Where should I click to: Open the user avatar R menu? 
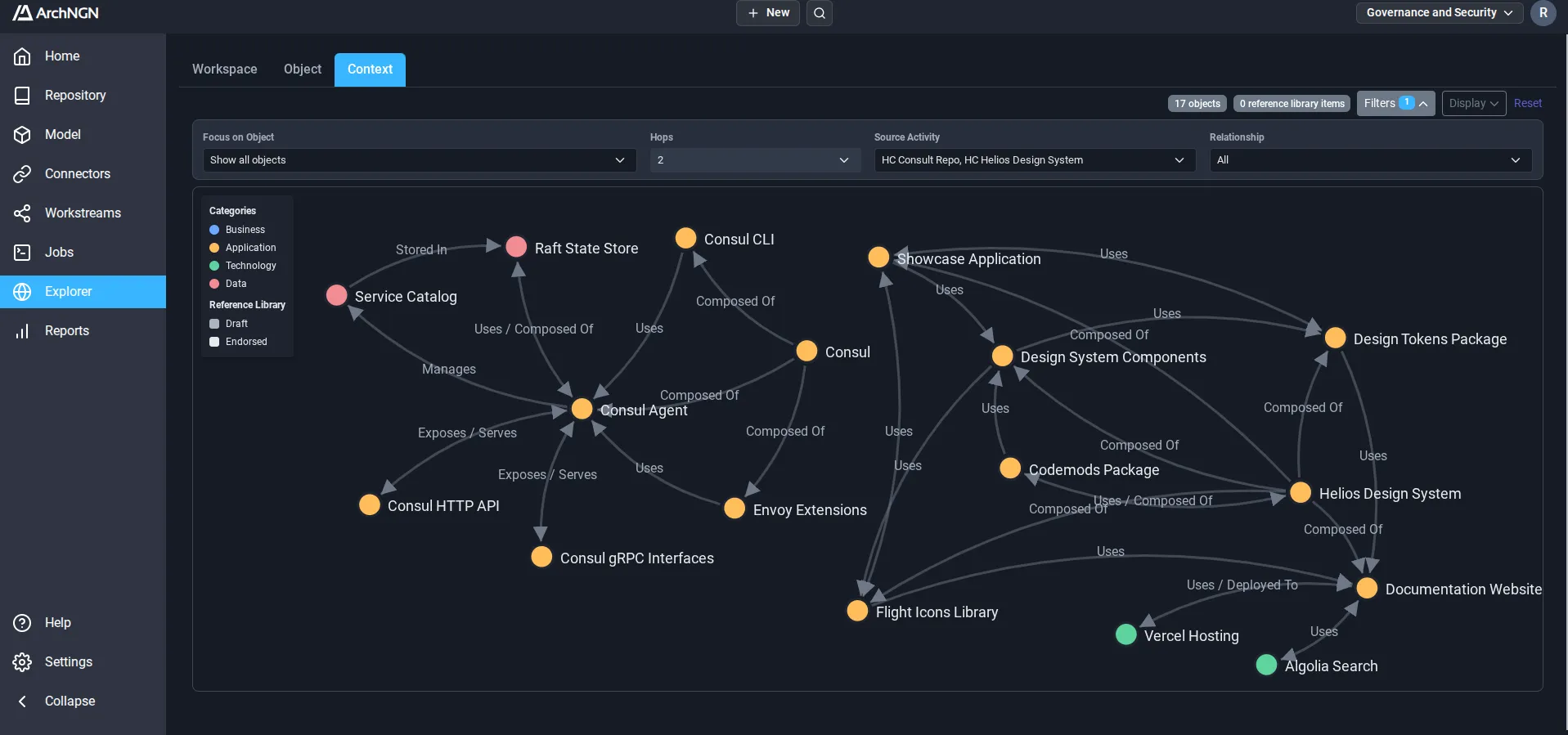click(1543, 13)
